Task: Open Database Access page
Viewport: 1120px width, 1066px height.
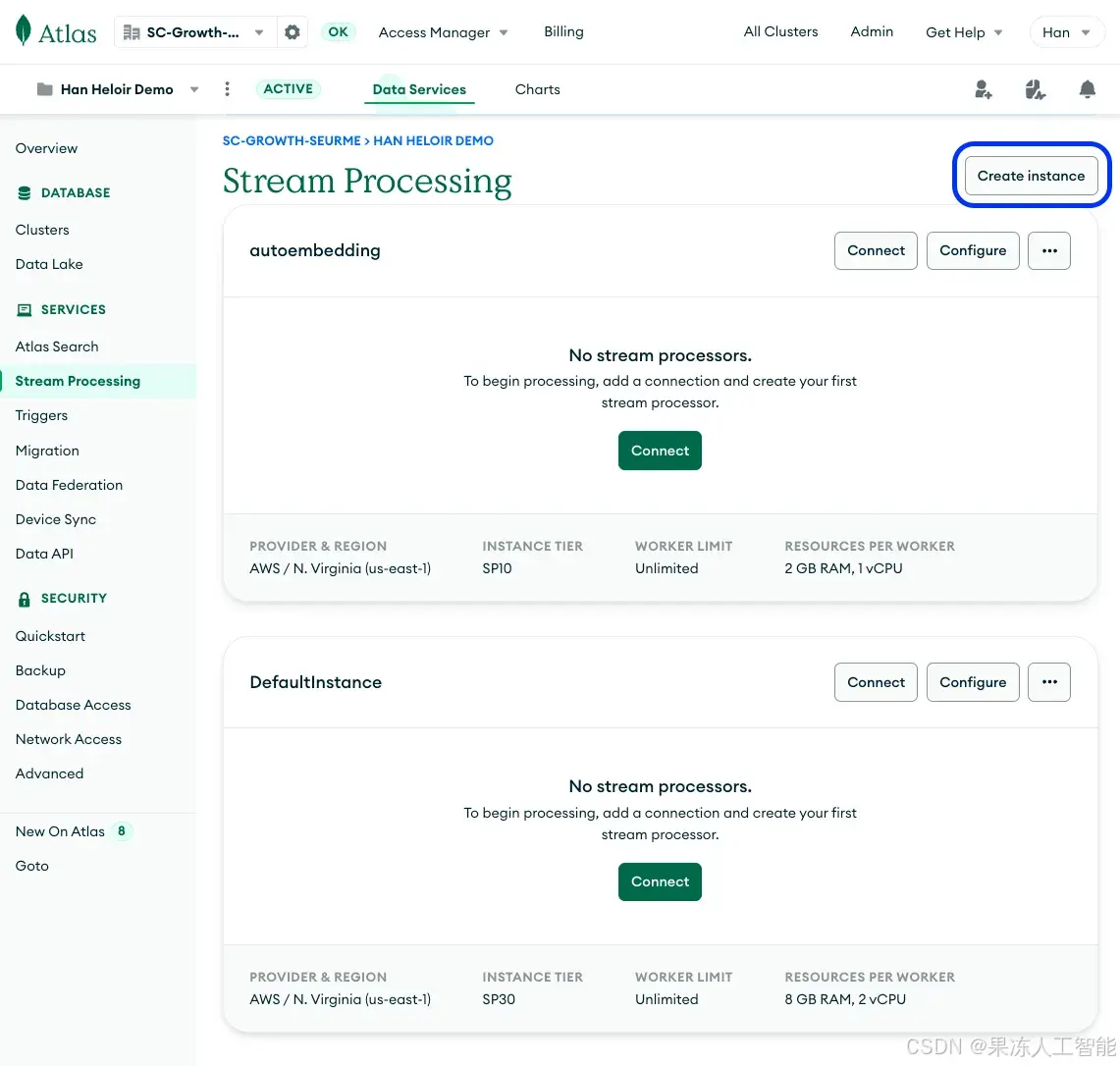Action: point(74,705)
